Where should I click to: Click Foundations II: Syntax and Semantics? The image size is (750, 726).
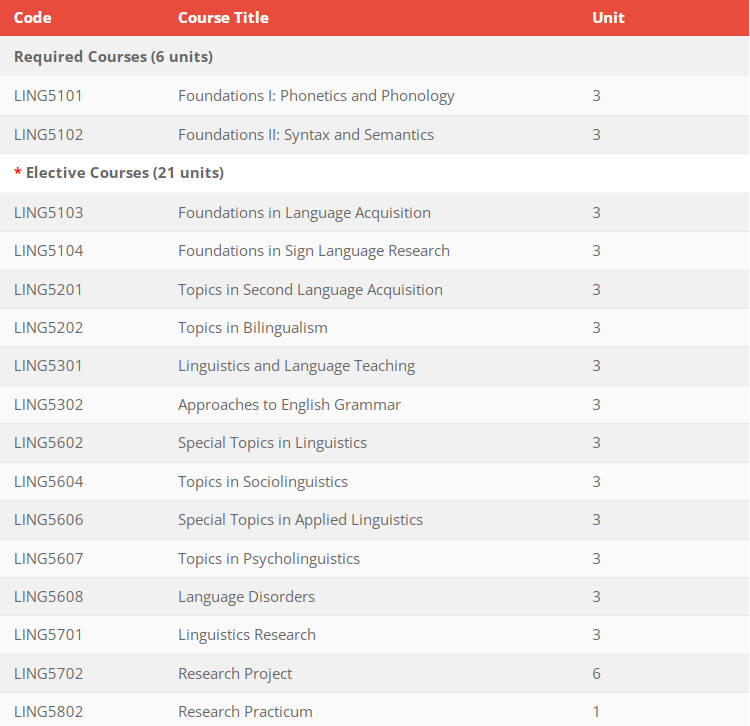coord(305,135)
